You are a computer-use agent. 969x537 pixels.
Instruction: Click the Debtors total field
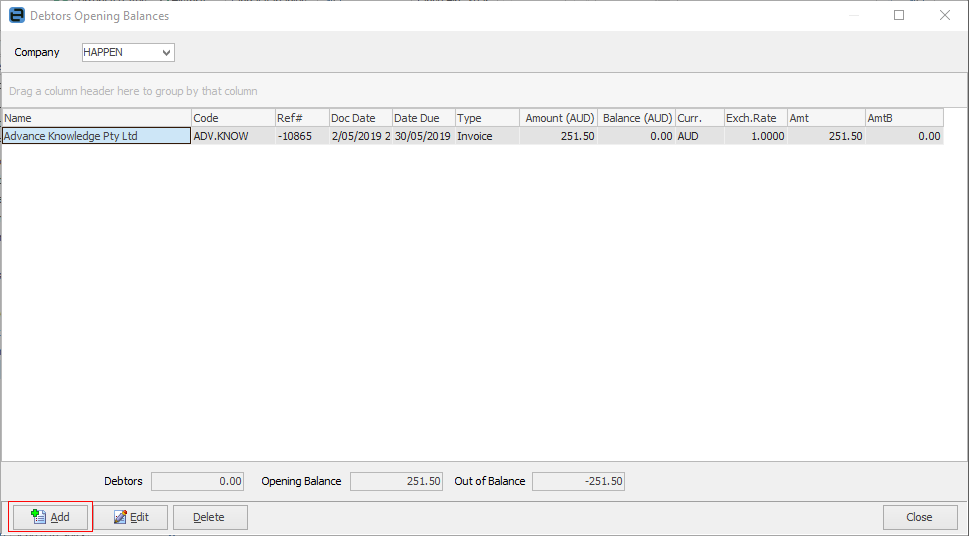(198, 481)
